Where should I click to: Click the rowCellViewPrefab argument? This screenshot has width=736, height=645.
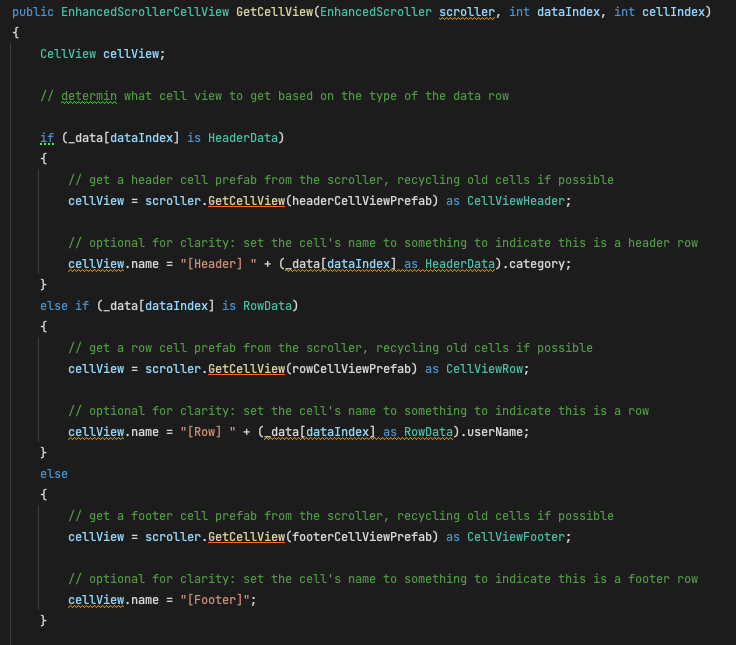point(352,369)
